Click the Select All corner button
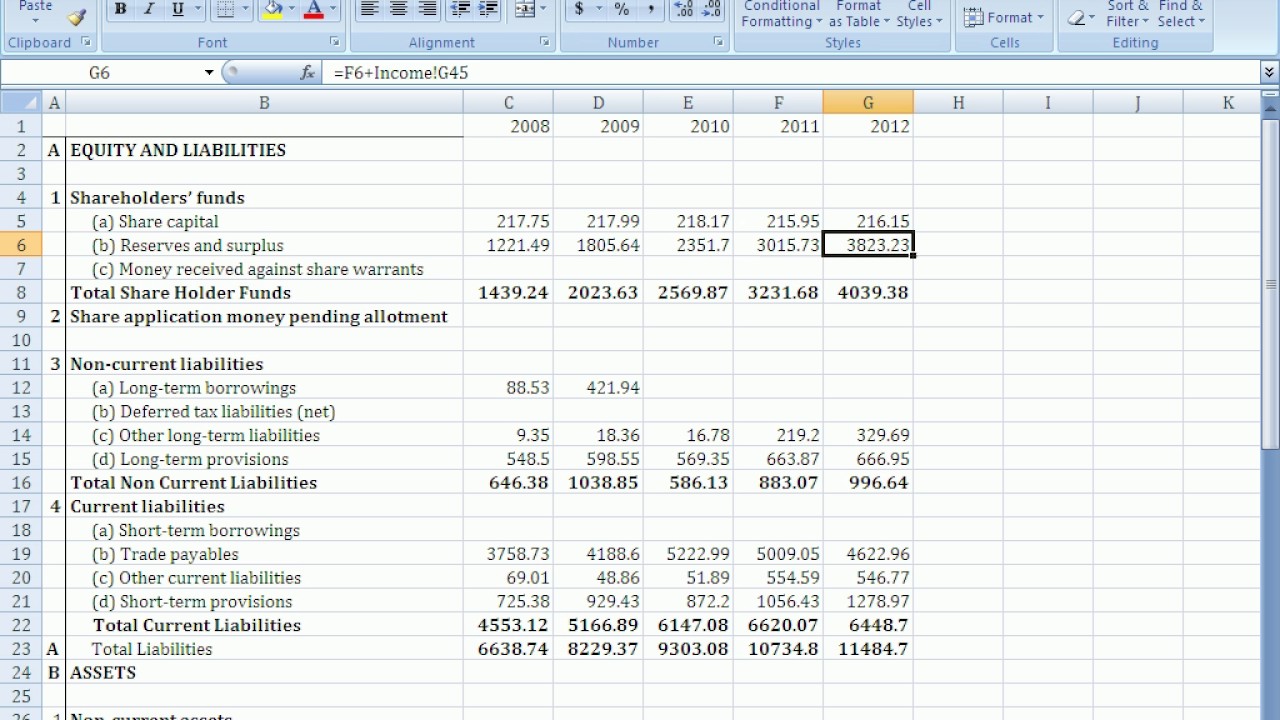The width and height of the screenshot is (1280, 720). point(21,102)
